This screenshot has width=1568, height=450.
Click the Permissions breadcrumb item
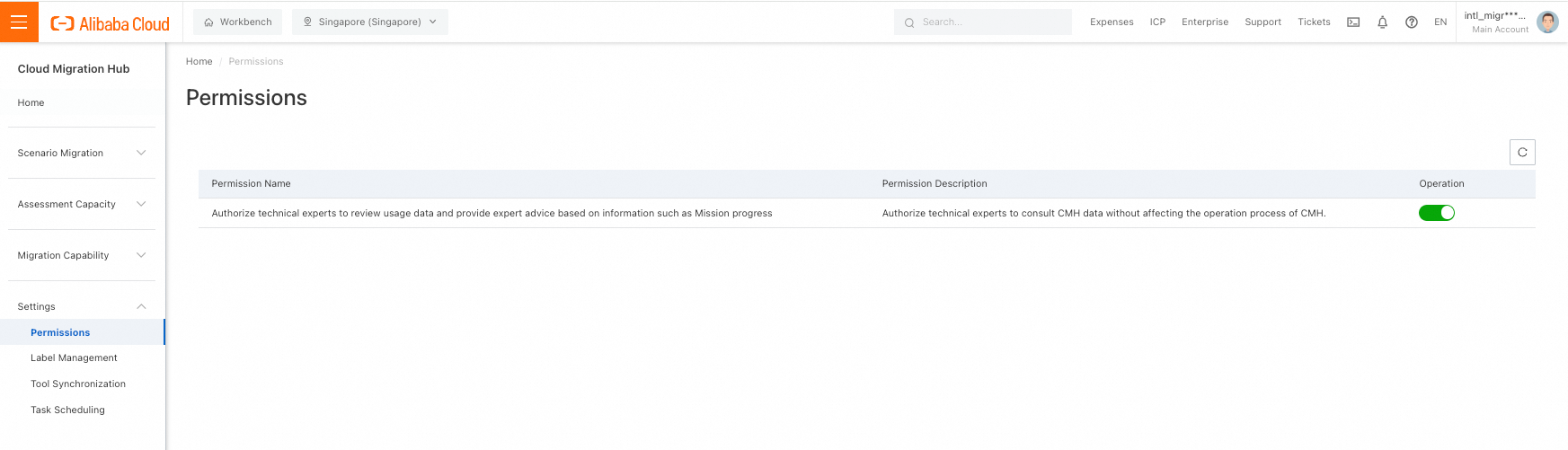click(256, 61)
